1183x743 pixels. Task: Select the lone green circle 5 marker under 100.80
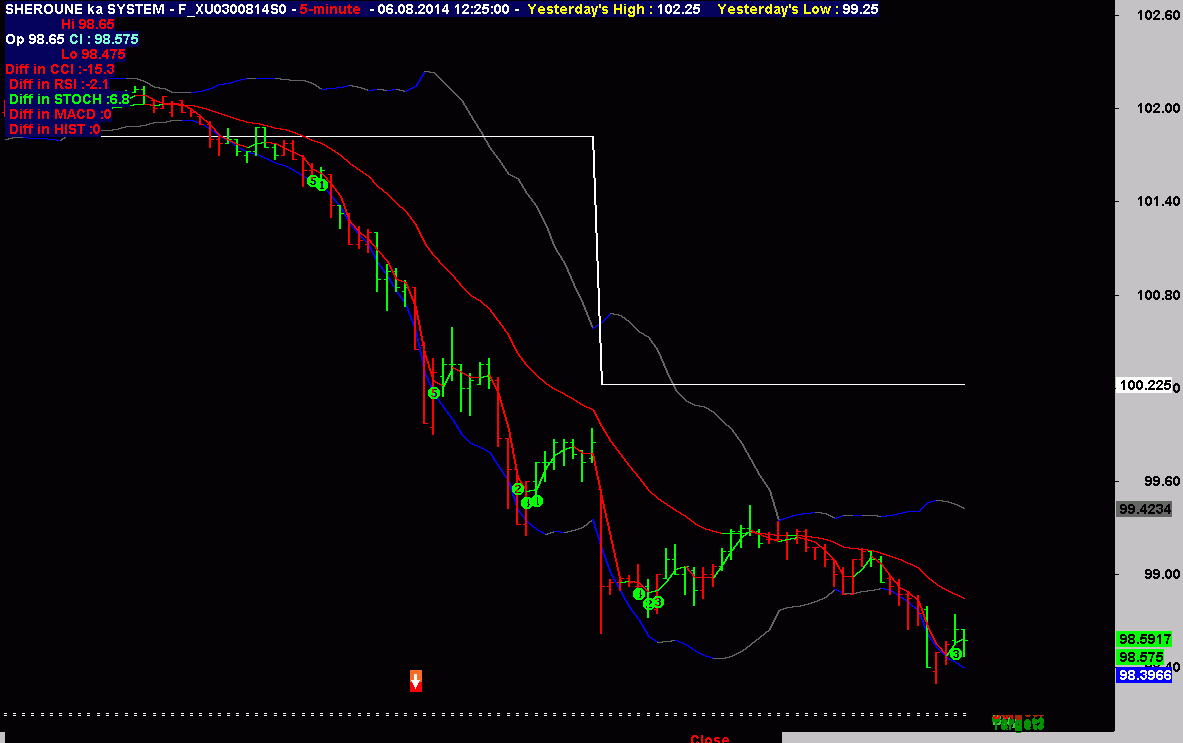[x=434, y=393]
